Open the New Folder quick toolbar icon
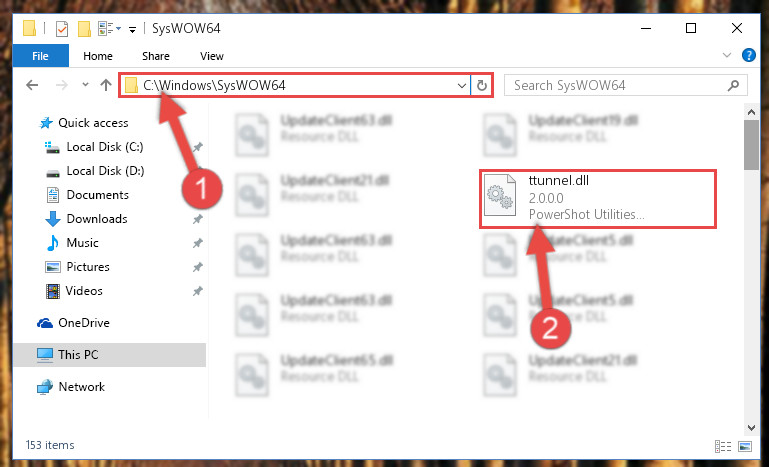Image resolution: width=769 pixels, height=467 pixels. tap(84, 29)
